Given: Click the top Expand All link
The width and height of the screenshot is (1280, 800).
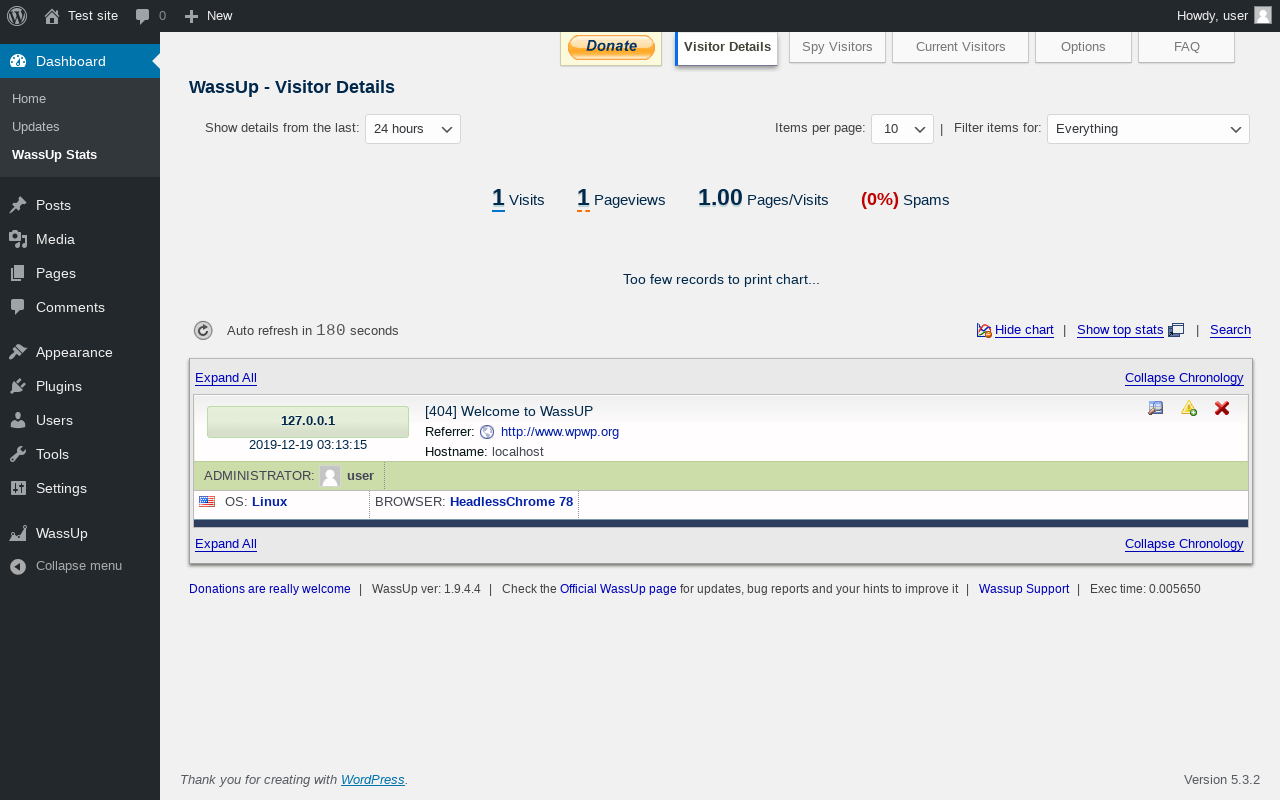Looking at the screenshot, I should pyautogui.click(x=226, y=378).
